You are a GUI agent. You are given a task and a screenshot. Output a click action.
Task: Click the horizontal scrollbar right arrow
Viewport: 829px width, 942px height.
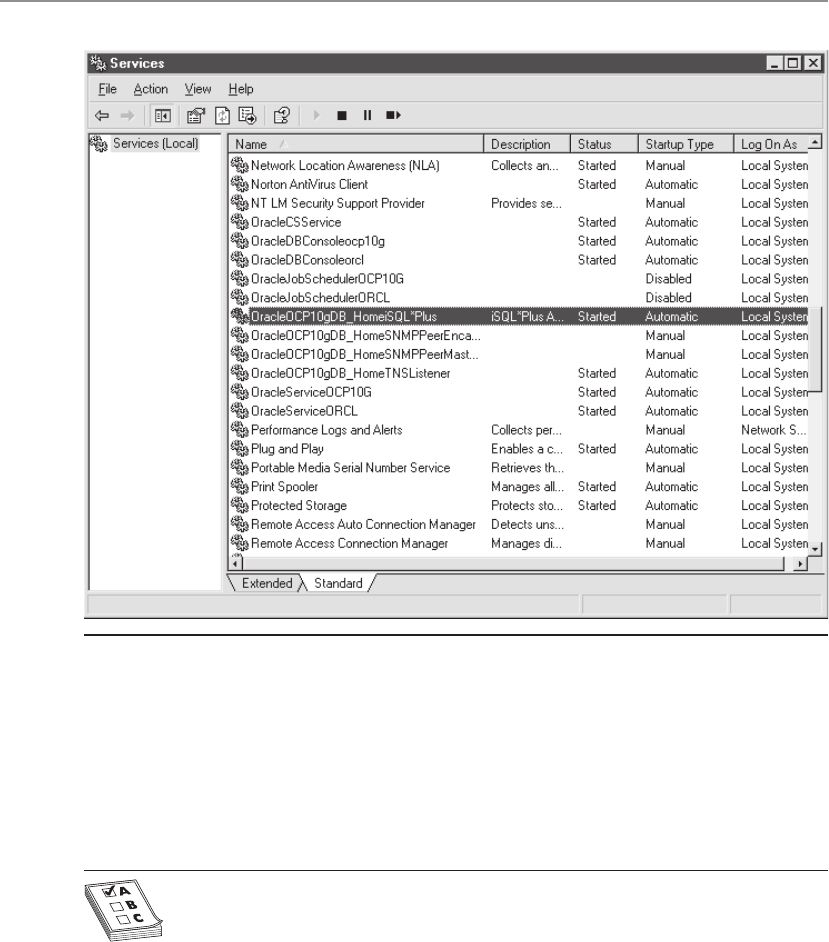[800, 564]
